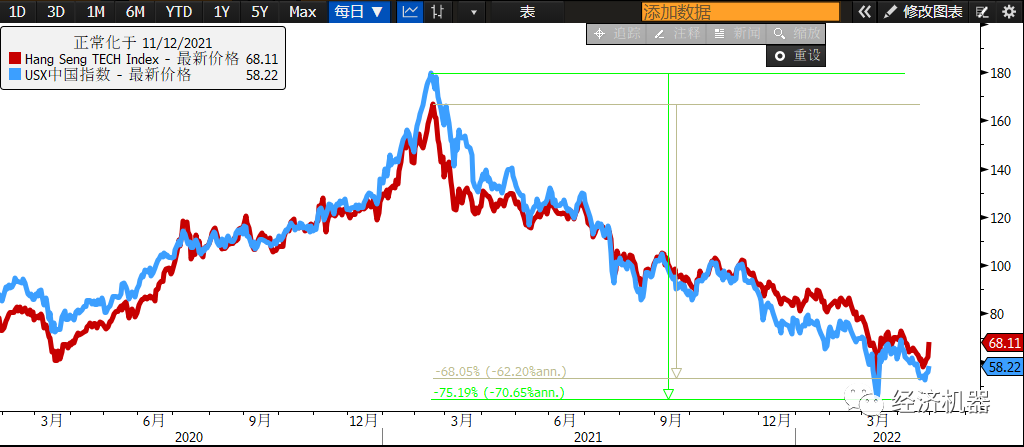This screenshot has width=1024, height=447.
Task: Open chart settings gear icon
Action: [1008, 12]
